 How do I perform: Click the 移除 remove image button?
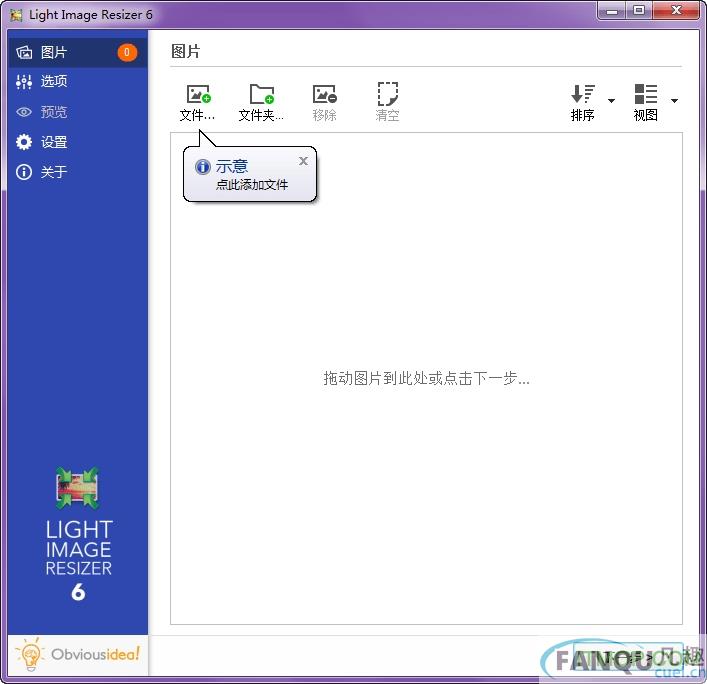point(324,102)
